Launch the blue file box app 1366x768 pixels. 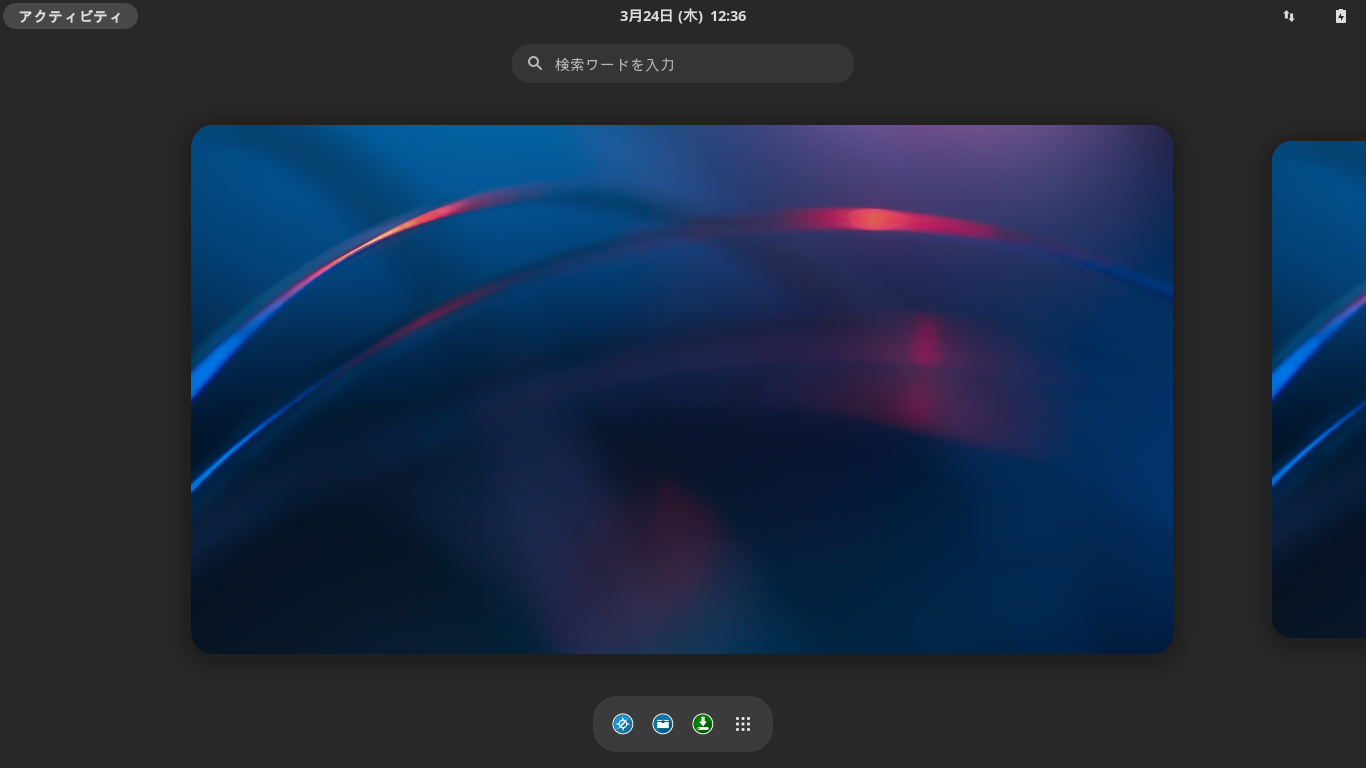pos(663,724)
